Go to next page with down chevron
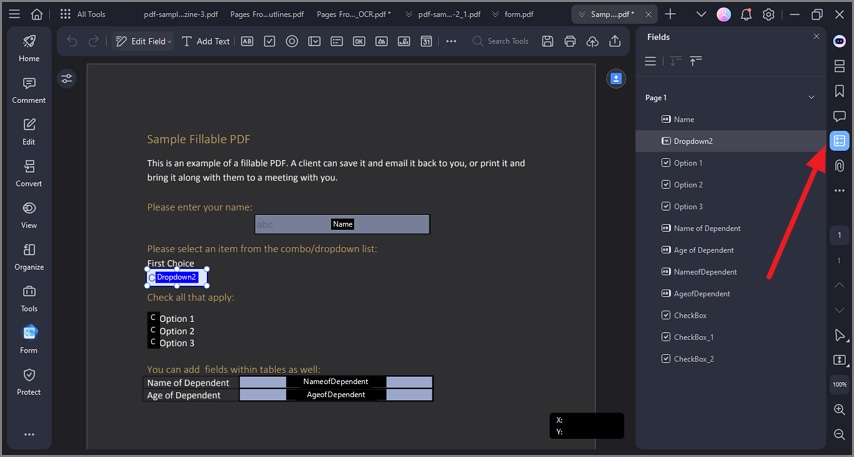Image resolution: width=854 pixels, height=457 pixels. (x=839, y=310)
